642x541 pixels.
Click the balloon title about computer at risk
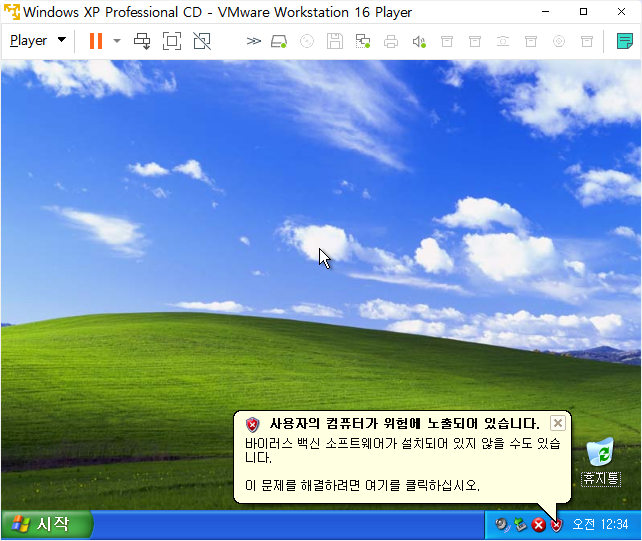click(x=404, y=423)
